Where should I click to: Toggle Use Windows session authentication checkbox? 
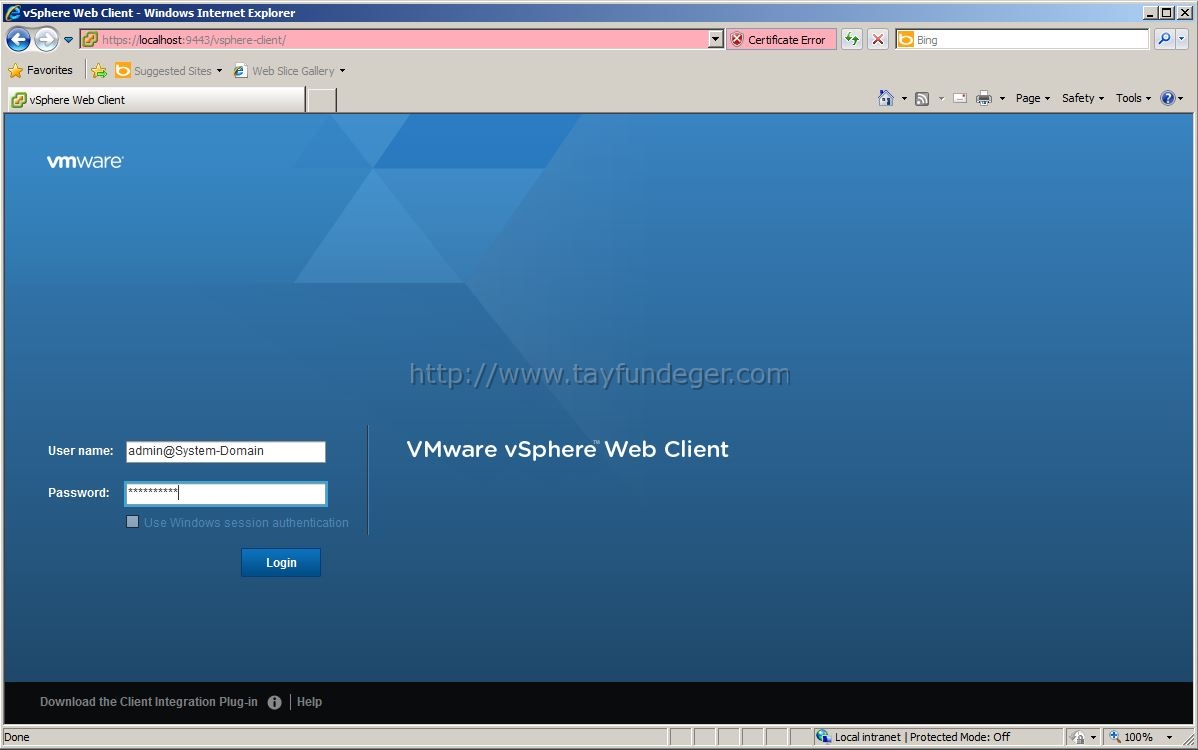click(132, 522)
